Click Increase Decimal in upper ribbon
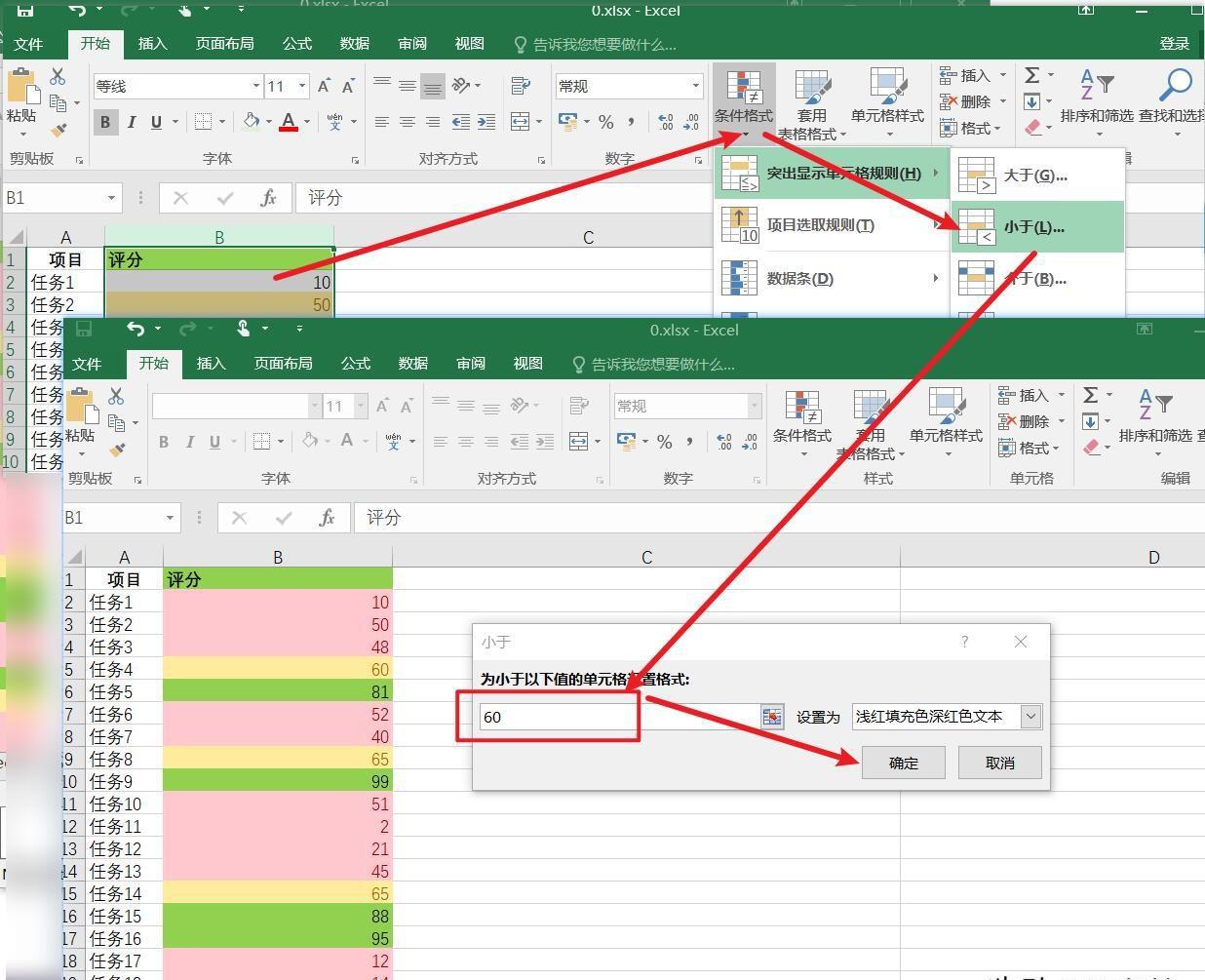Viewport: 1205px width, 980px height. point(666,122)
